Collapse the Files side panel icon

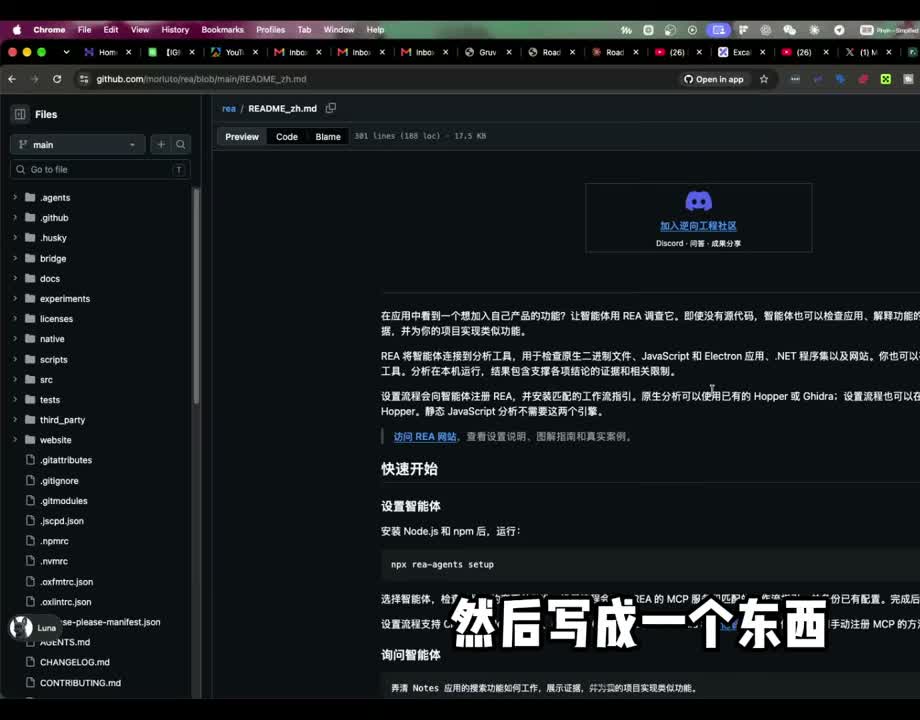pos(19,114)
